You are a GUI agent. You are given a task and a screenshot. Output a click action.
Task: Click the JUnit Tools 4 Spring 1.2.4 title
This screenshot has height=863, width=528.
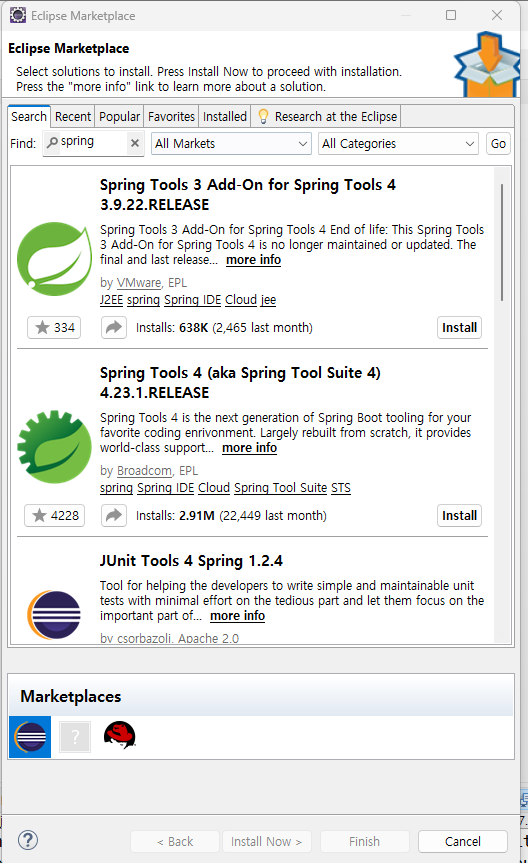point(191,561)
